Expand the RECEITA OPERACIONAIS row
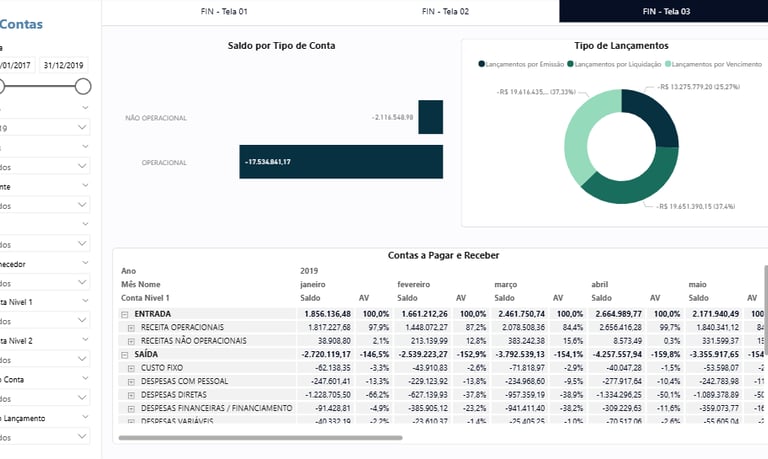The width and height of the screenshot is (768, 459). pyautogui.click(x=132, y=327)
